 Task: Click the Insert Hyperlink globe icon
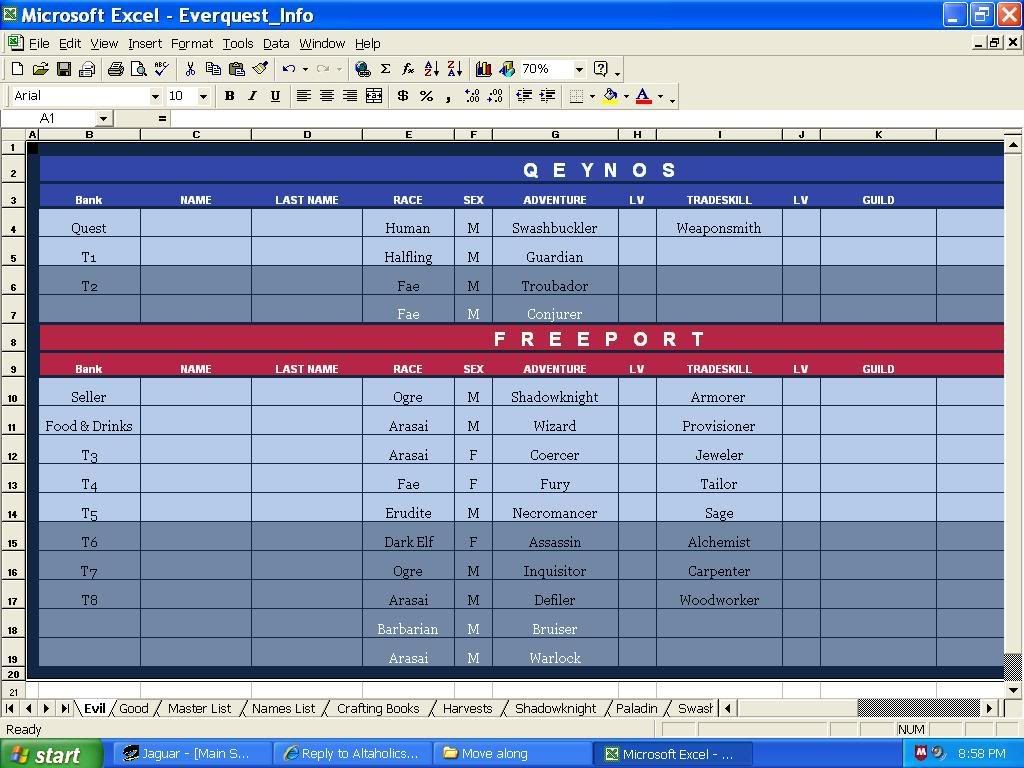[x=362, y=69]
